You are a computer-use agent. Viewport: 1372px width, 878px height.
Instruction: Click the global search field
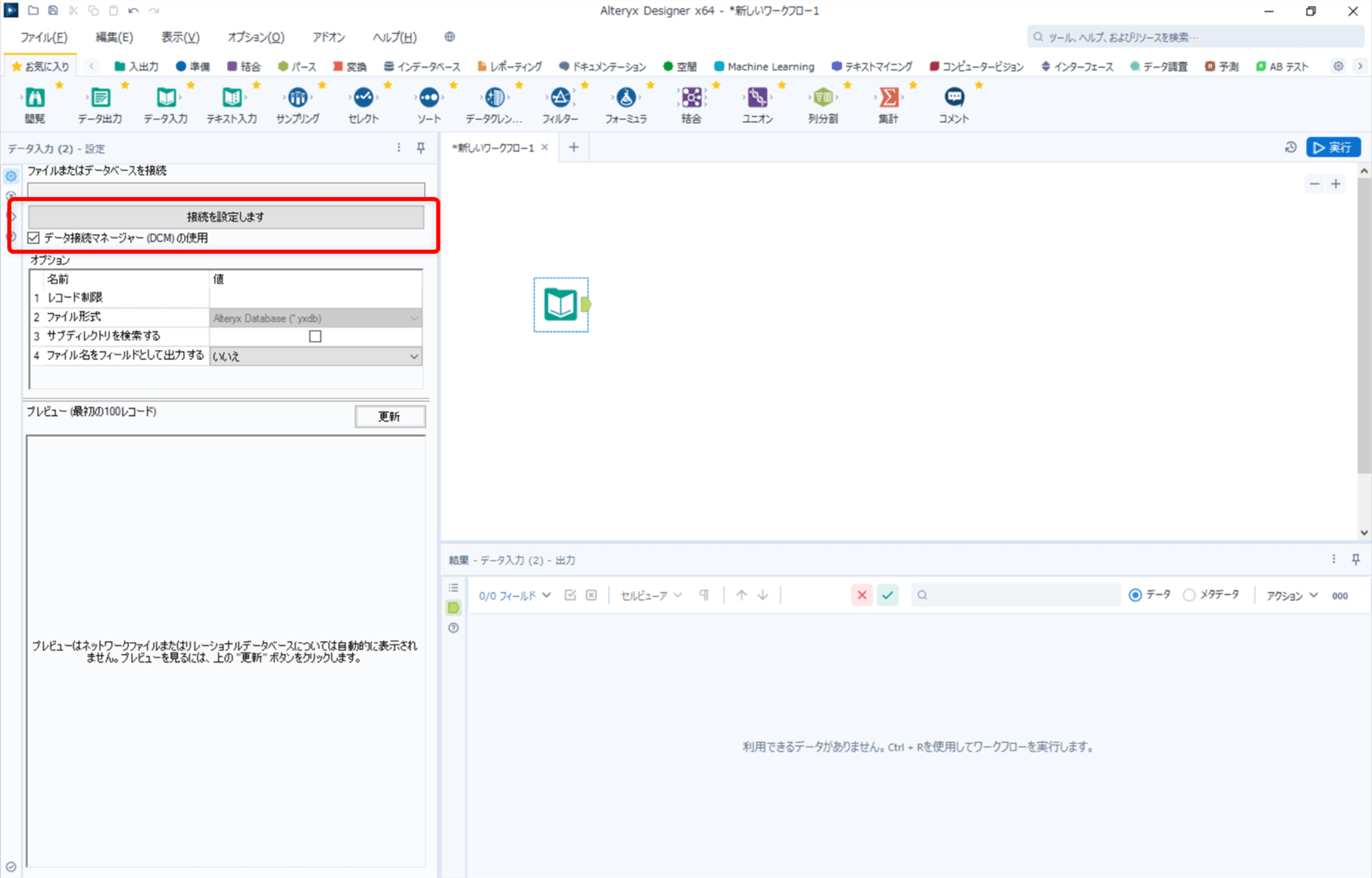click(x=1195, y=37)
